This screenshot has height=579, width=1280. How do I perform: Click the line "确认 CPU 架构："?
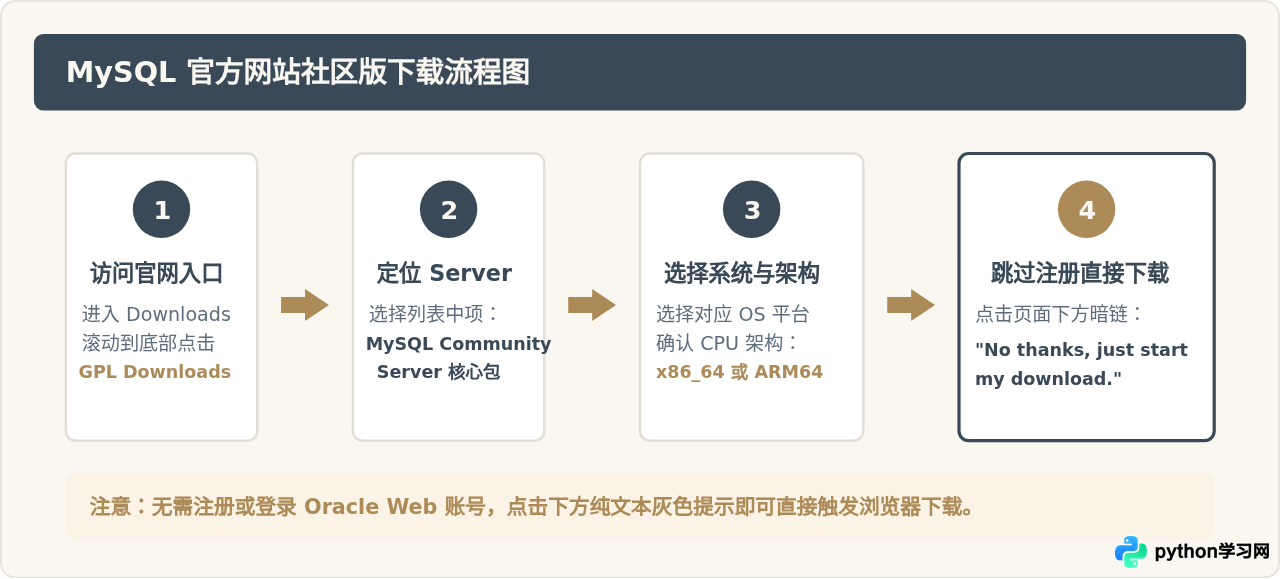click(728, 343)
